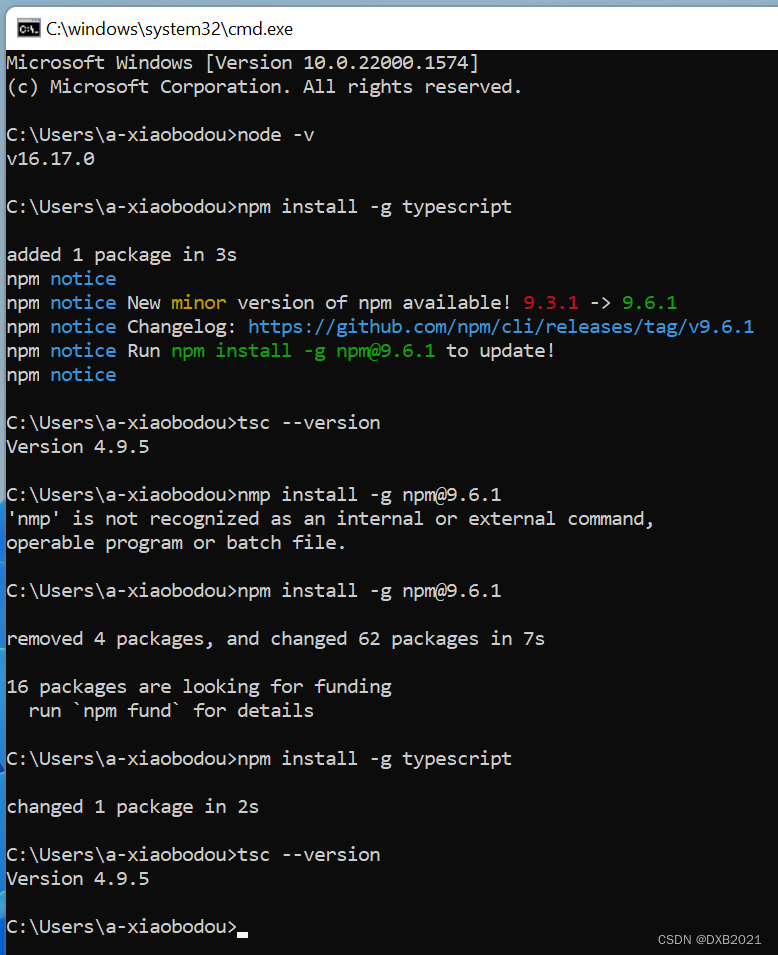Click the first 'npm install -g typescript' command
Screen dimensions: 778x955
click(x=374, y=207)
